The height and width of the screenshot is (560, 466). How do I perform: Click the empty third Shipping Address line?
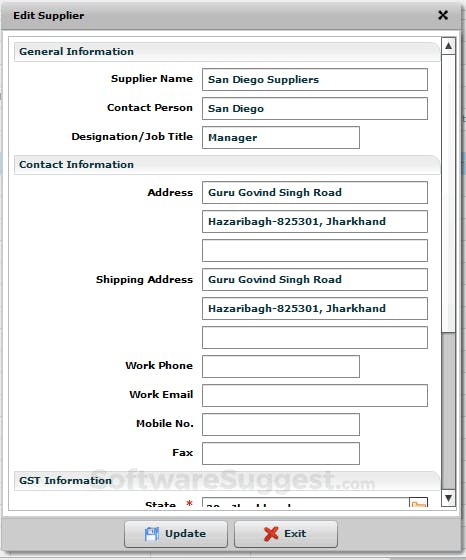[x=315, y=338]
